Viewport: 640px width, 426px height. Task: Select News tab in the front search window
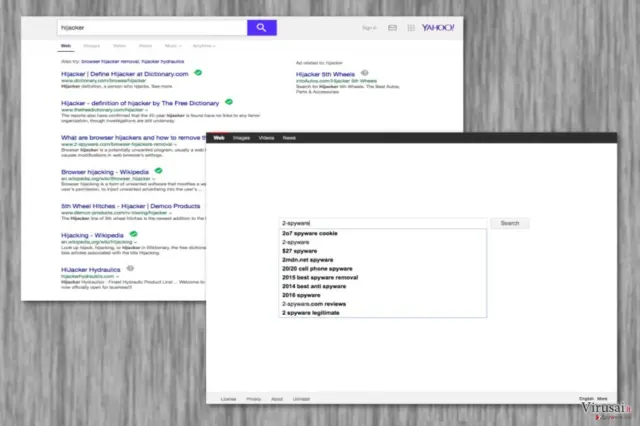pos(289,138)
